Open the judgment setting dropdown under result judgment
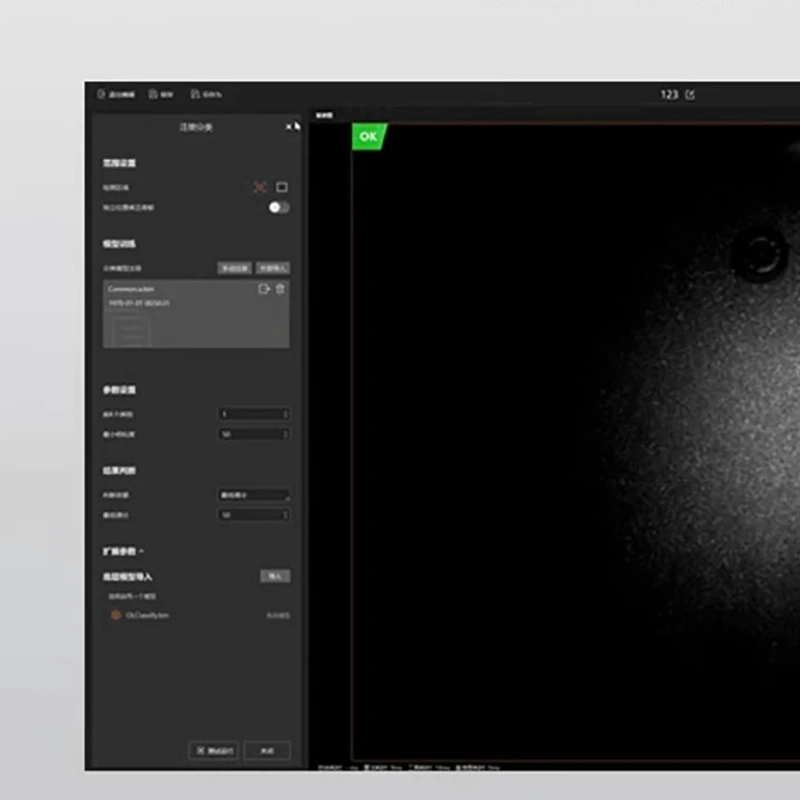Screen dimensions: 800x800 click(254, 495)
